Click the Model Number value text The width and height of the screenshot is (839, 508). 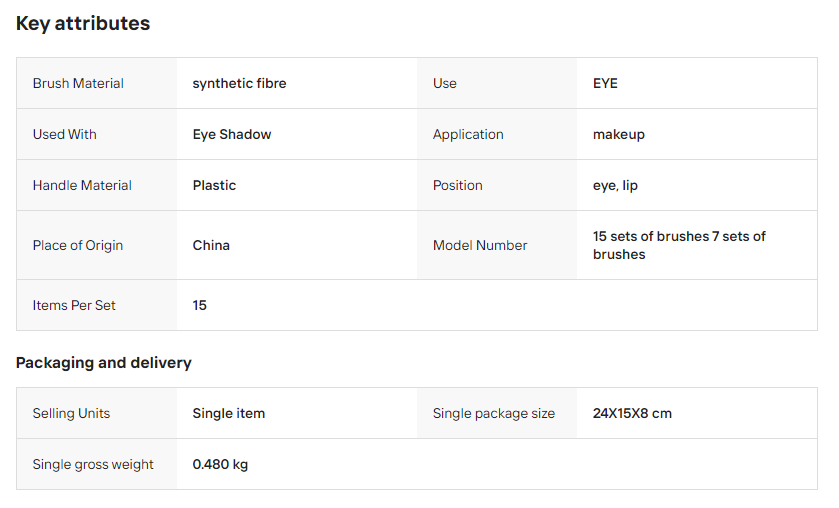679,245
